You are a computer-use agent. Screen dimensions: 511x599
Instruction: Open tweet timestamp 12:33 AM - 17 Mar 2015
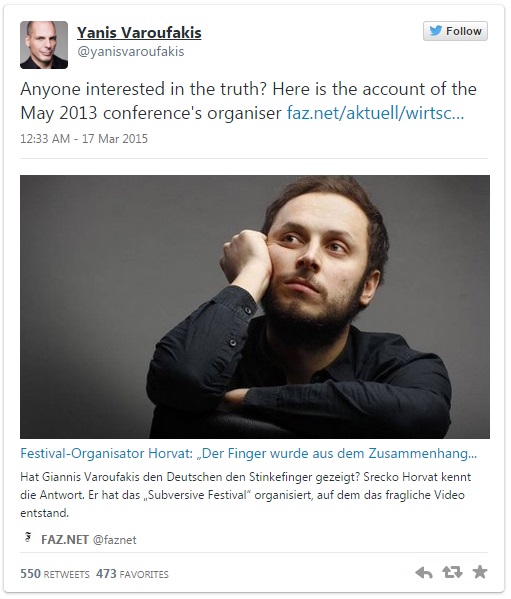click(x=84, y=138)
